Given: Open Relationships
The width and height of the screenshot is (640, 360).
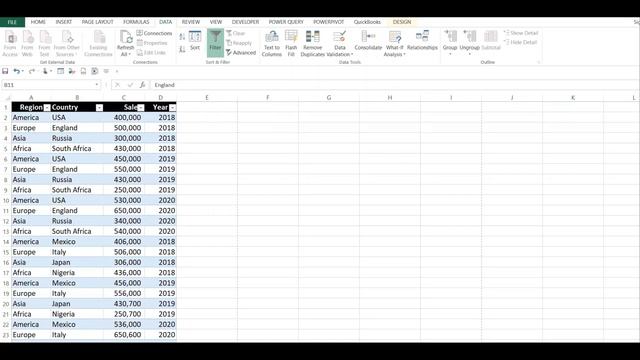Looking at the screenshot, I should click(422, 41).
